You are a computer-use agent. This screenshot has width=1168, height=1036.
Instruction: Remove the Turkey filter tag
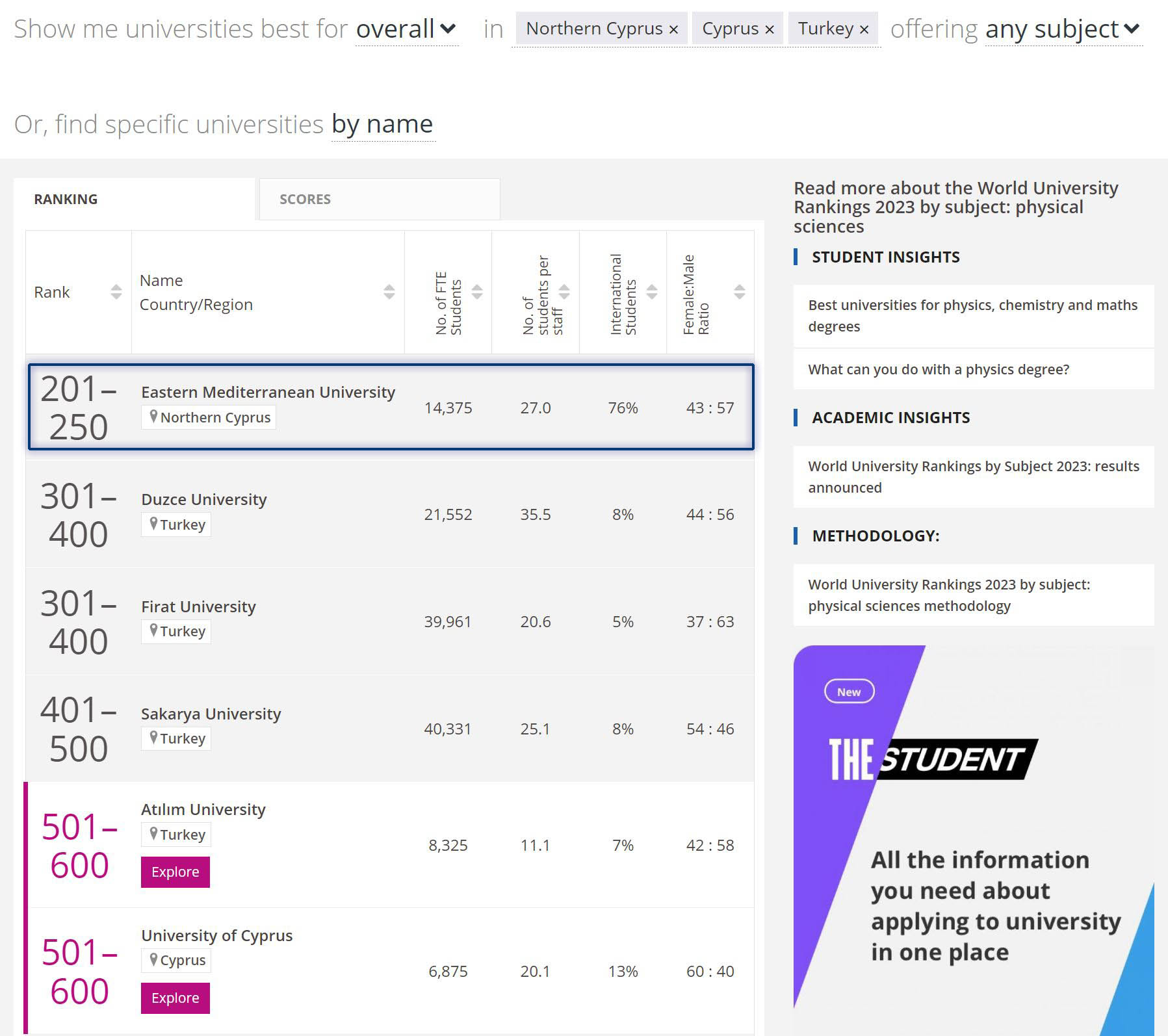pyautogui.click(x=864, y=30)
